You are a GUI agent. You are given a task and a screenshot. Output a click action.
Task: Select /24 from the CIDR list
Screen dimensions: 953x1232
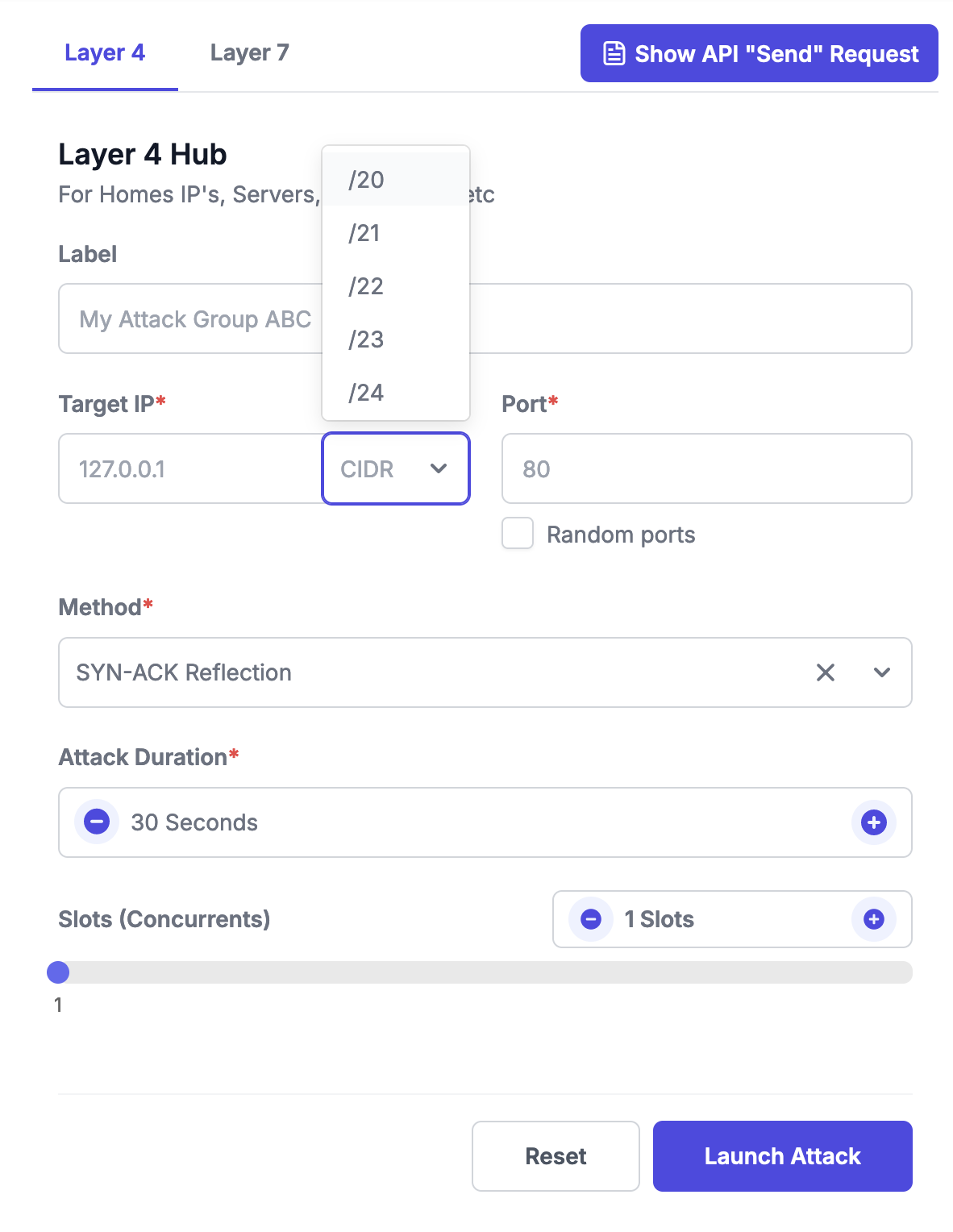click(365, 393)
